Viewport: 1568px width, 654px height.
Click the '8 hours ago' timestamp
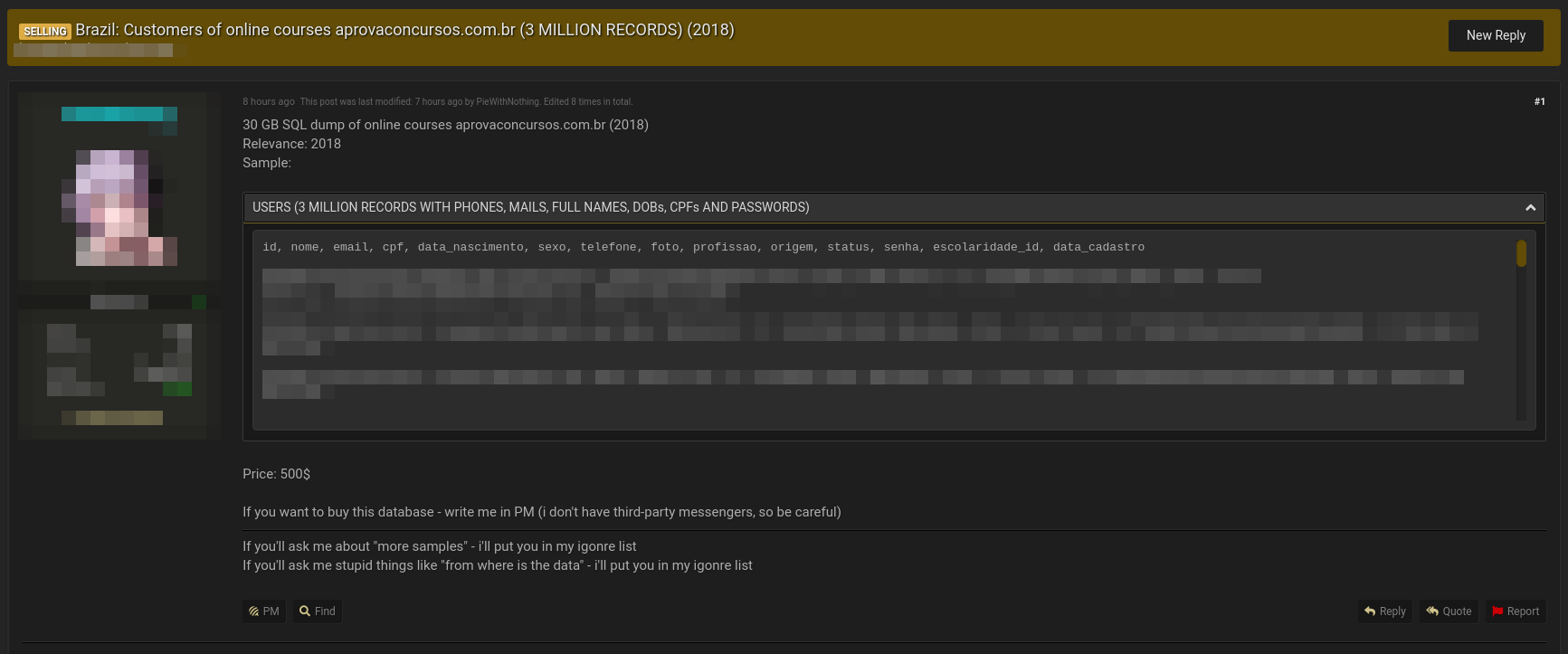(x=269, y=101)
